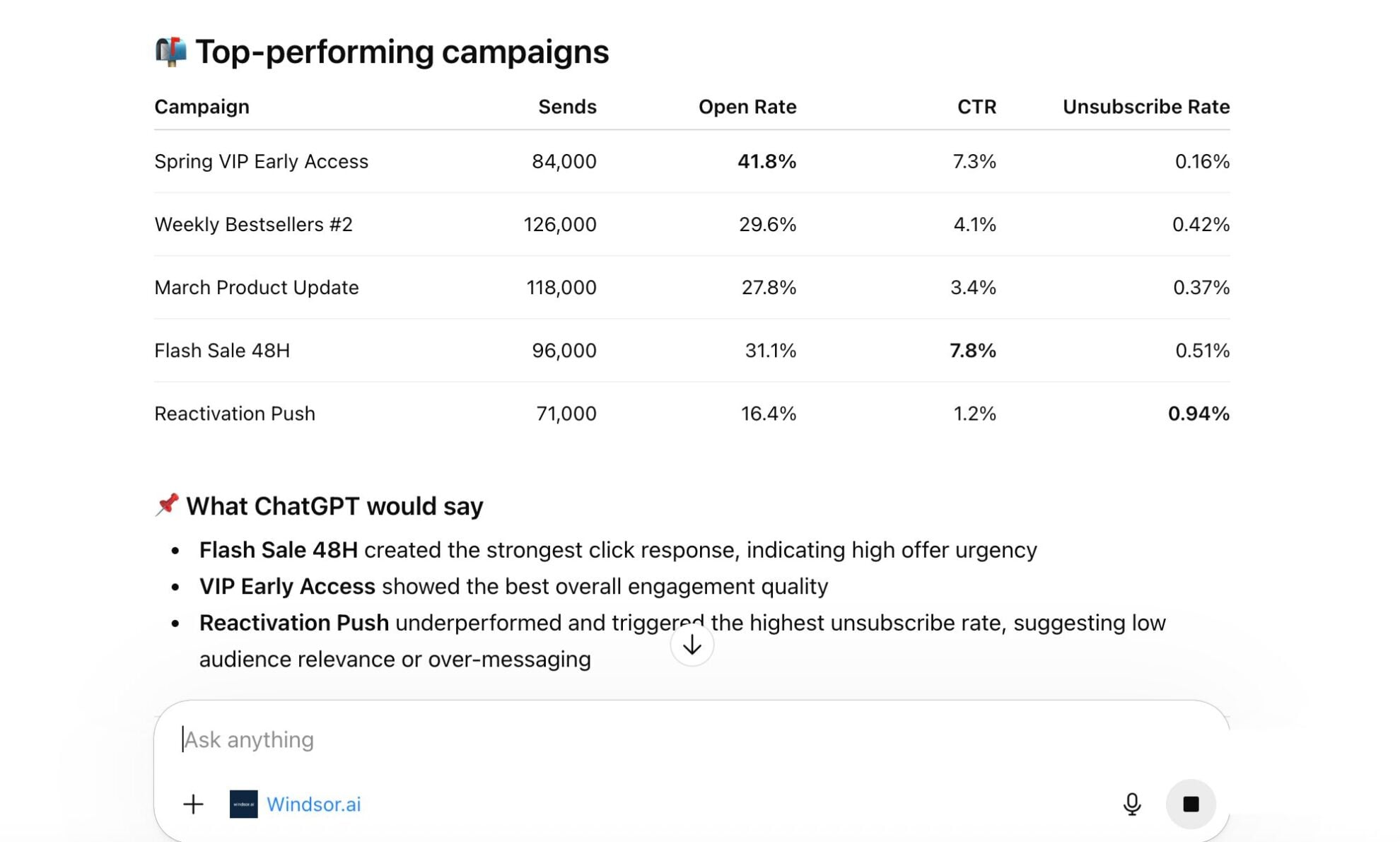This screenshot has height=842, width=1400.
Task: Click the Open Rate column header
Action: click(747, 106)
